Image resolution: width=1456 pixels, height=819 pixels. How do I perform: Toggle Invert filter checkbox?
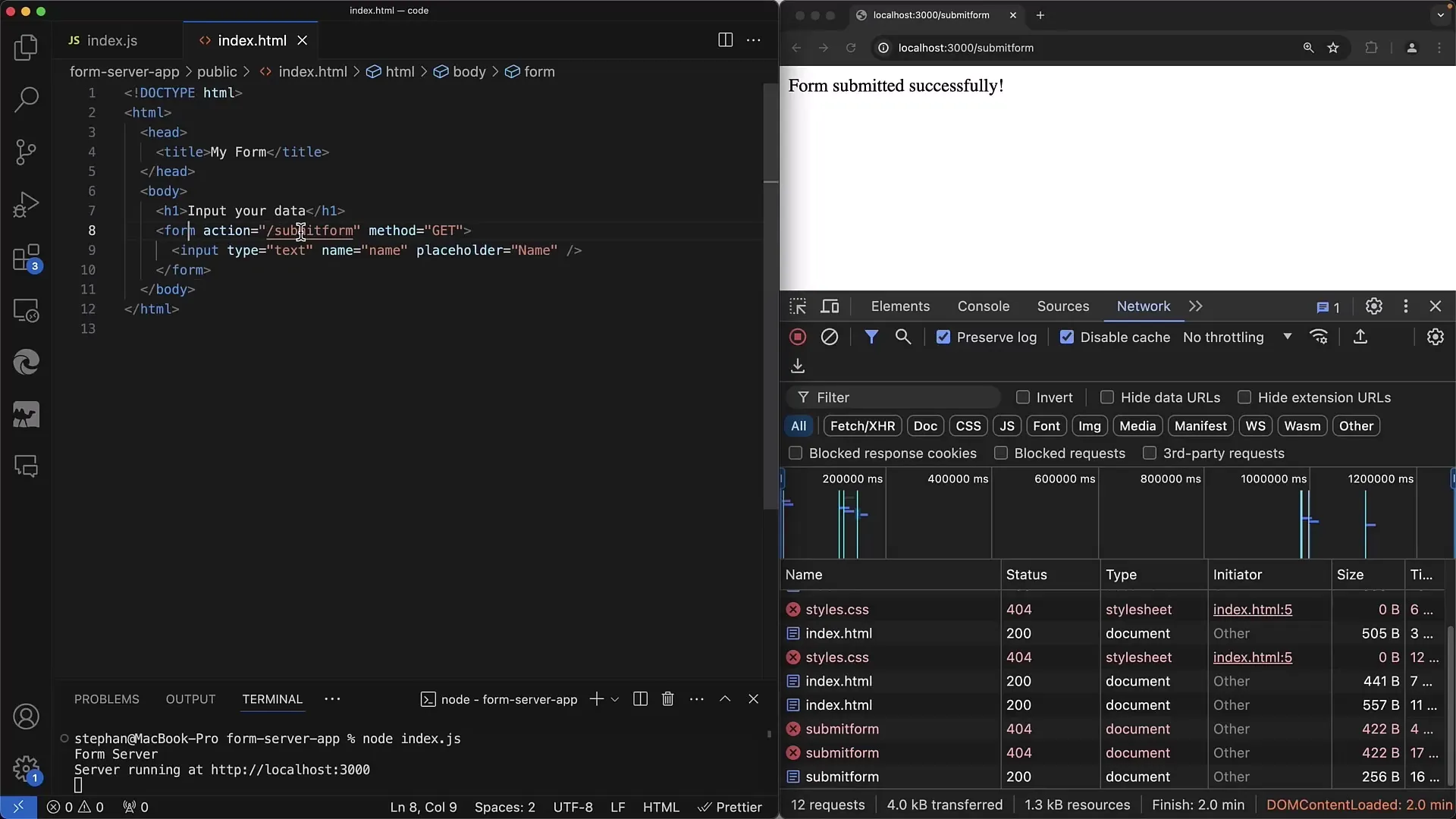click(1023, 397)
